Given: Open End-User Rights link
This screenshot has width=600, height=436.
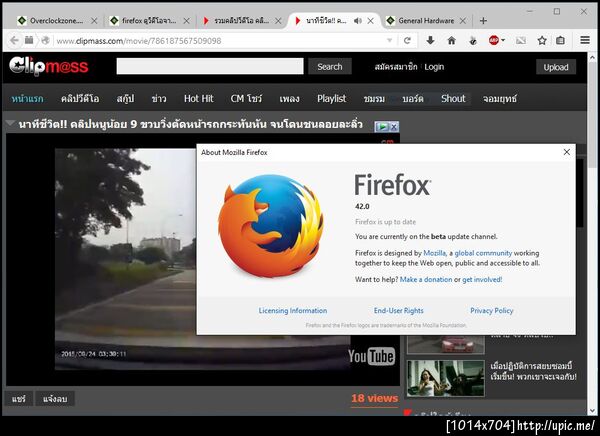Looking at the screenshot, I should 399,310.
